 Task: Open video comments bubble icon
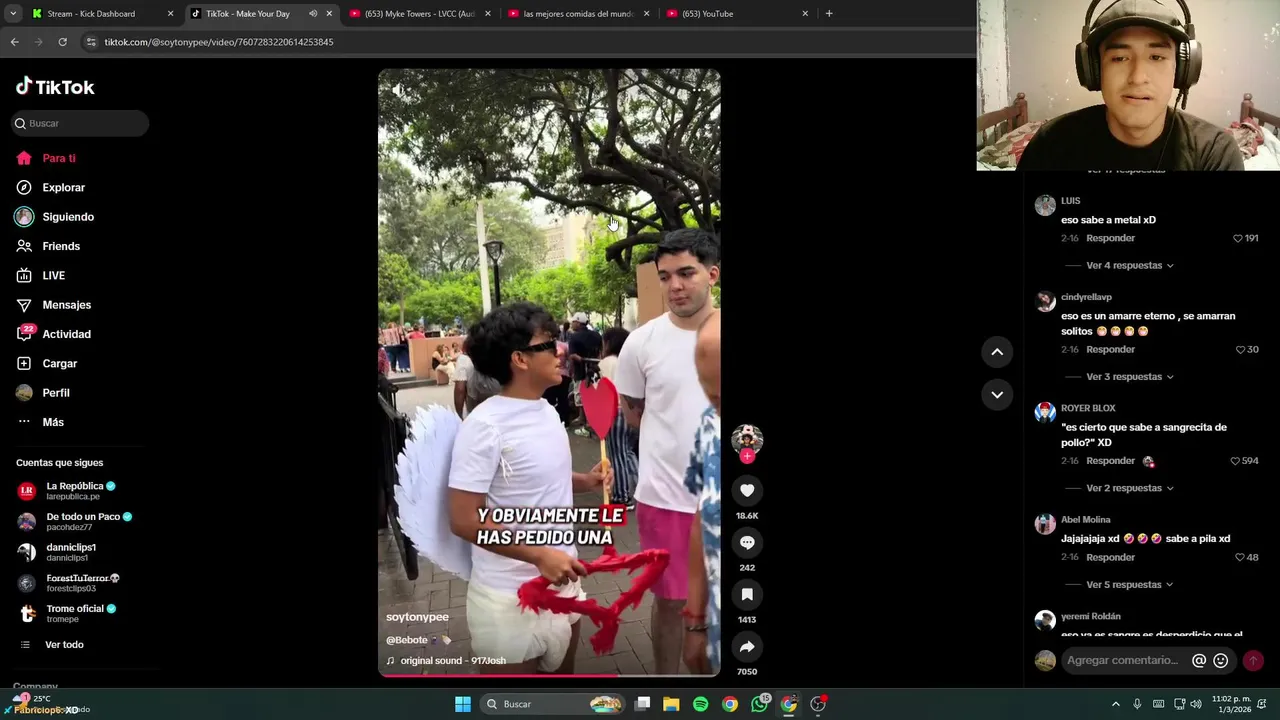(x=747, y=542)
